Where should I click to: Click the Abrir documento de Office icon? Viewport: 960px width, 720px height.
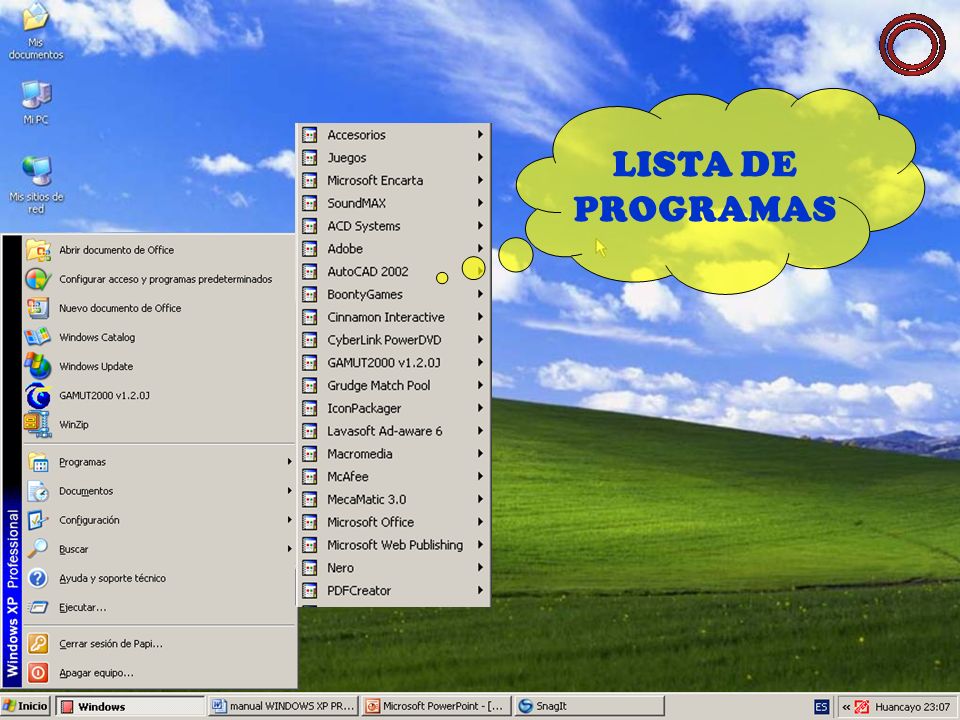coord(38,250)
